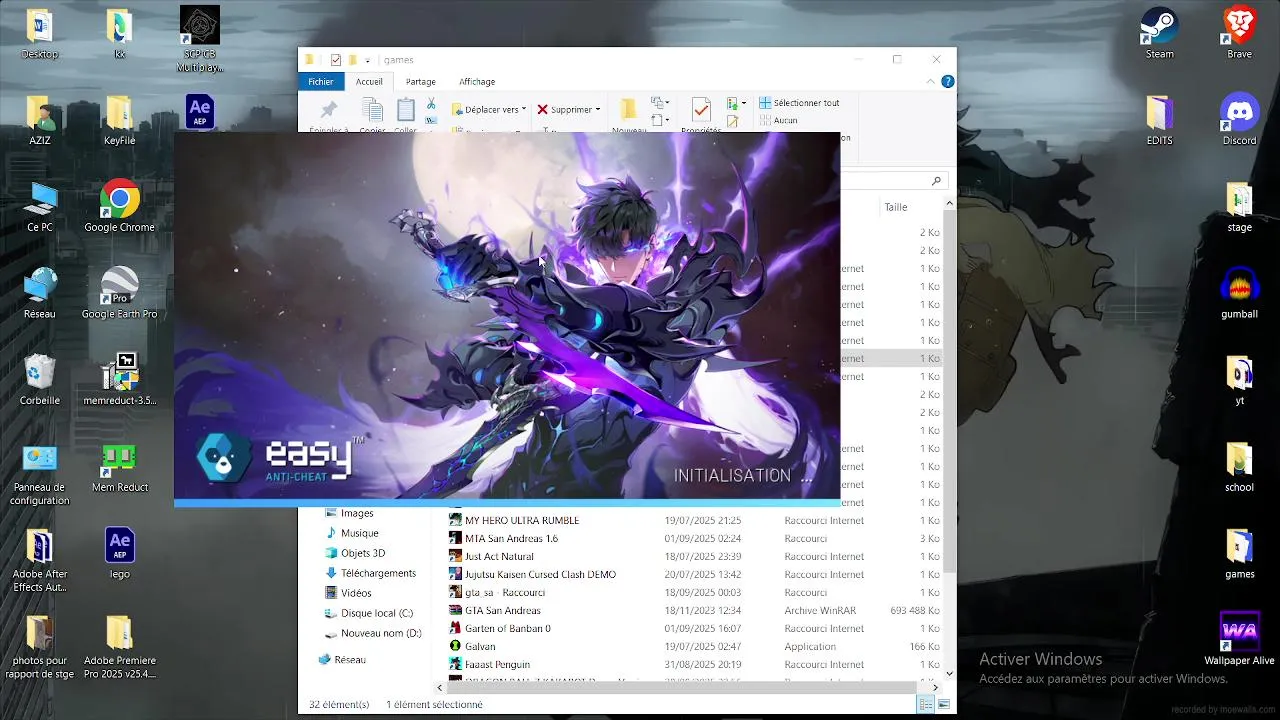
Task: Select the KeyFile folder on the desktop
Action: point(119,120)
